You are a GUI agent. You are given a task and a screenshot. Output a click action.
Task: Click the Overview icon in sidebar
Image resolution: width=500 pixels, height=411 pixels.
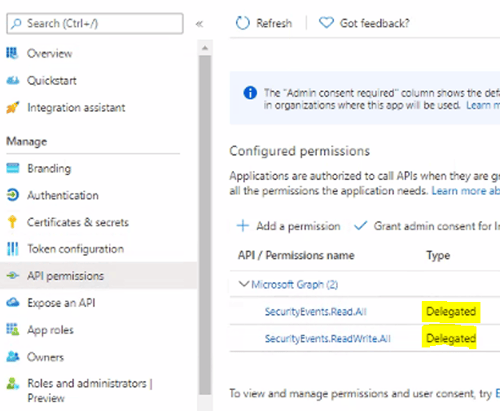12,53
